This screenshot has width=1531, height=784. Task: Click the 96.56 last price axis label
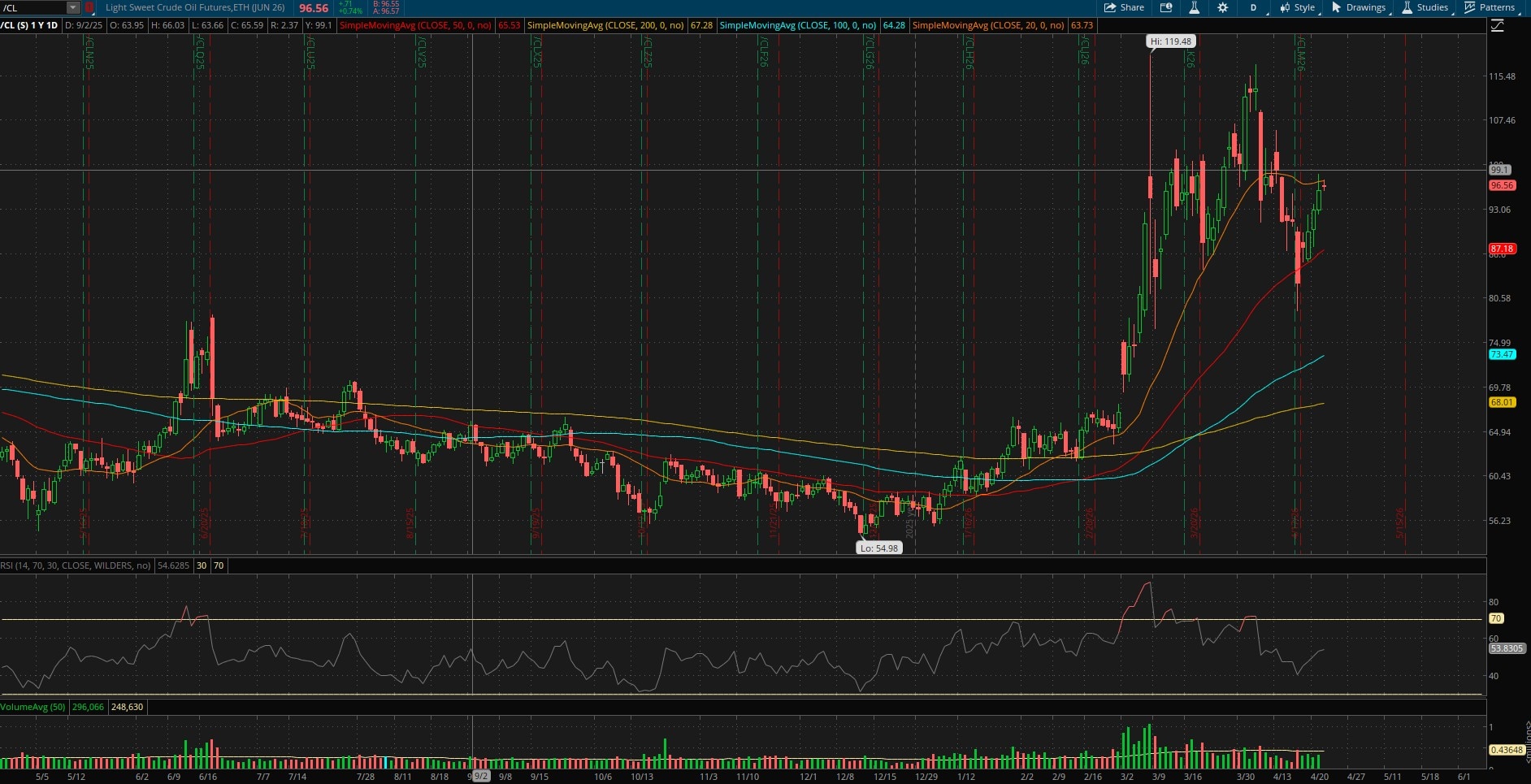click(1502, 185)
